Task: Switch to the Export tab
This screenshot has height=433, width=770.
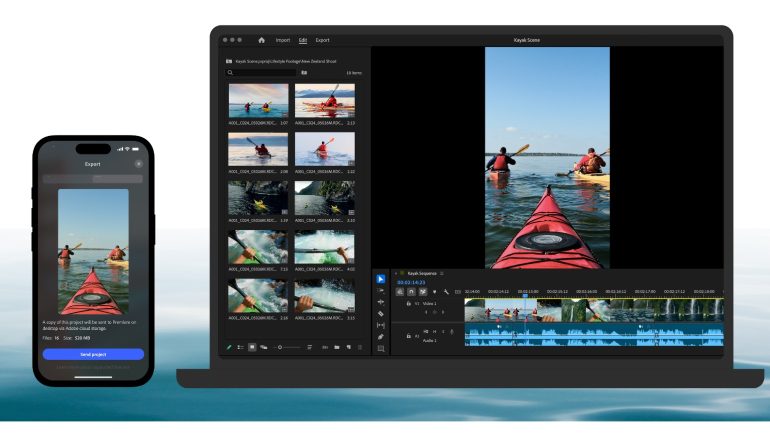Action: pyautogui.click(x=322, y=40)
